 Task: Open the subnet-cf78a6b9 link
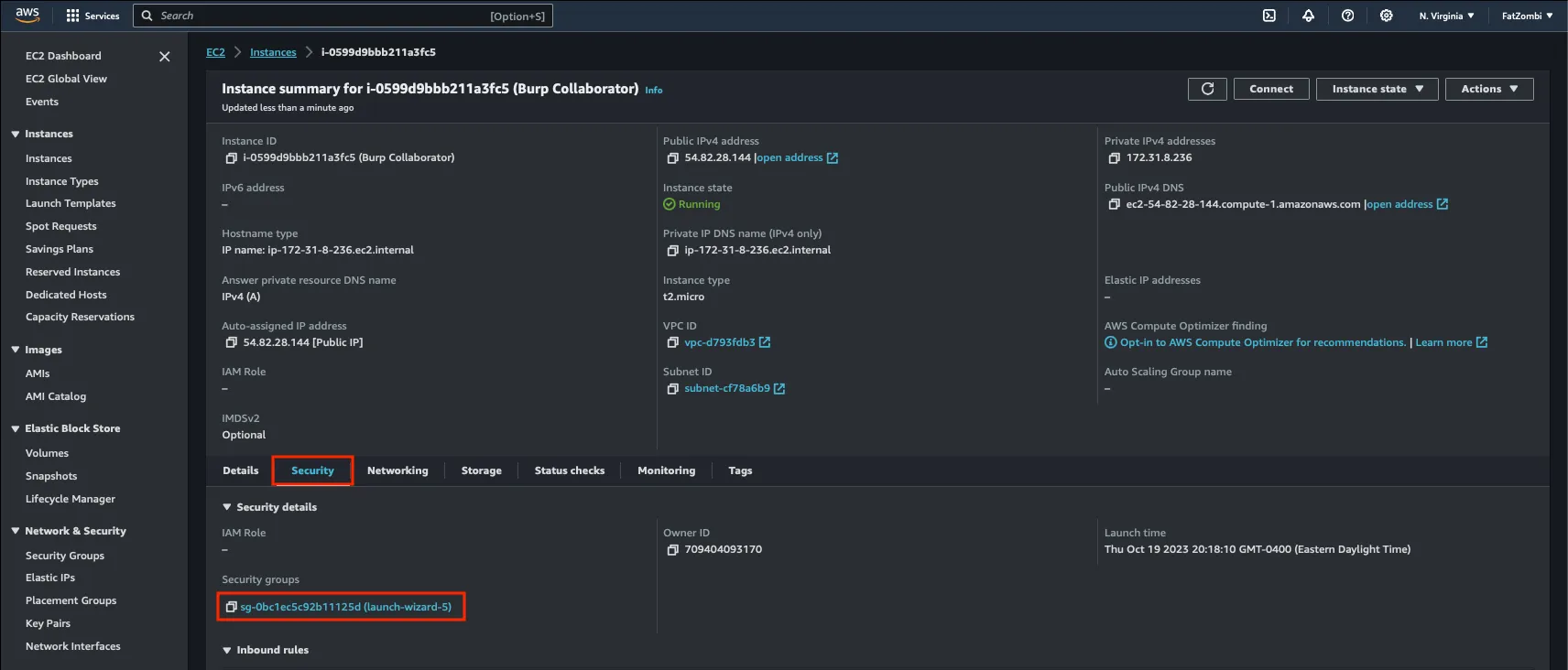[x=727, y=389]
